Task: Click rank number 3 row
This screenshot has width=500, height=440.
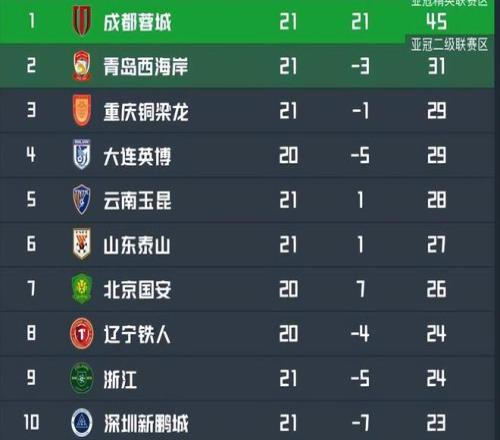Action: [x=247, y=110]
